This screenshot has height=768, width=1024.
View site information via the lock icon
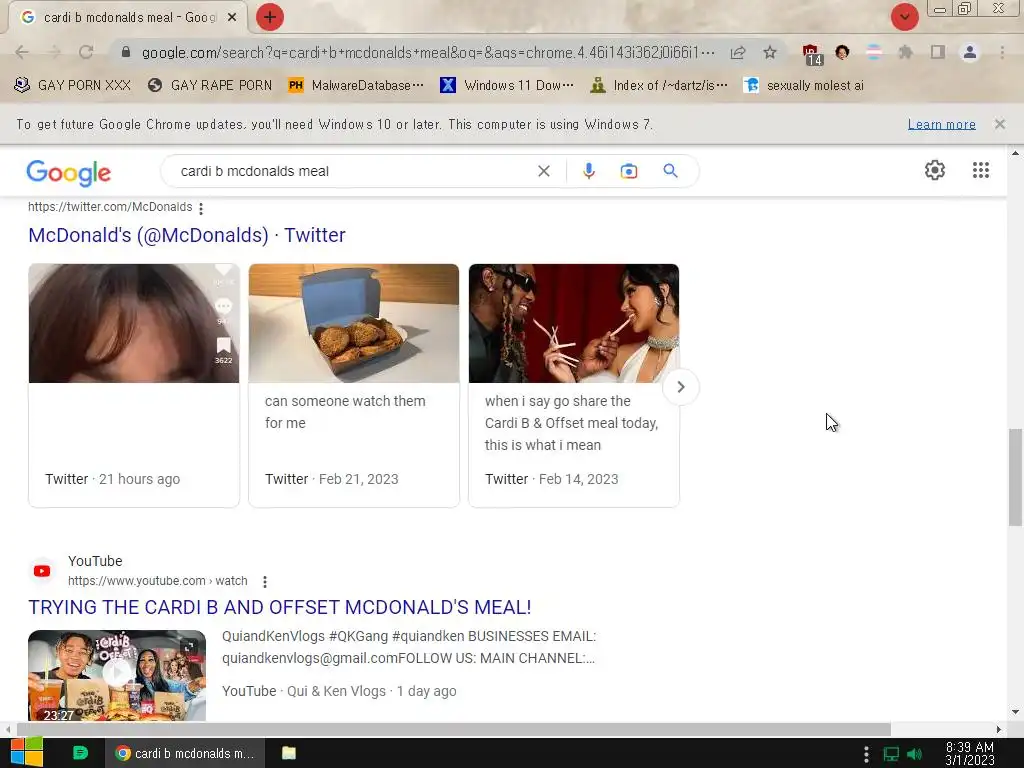126,52
